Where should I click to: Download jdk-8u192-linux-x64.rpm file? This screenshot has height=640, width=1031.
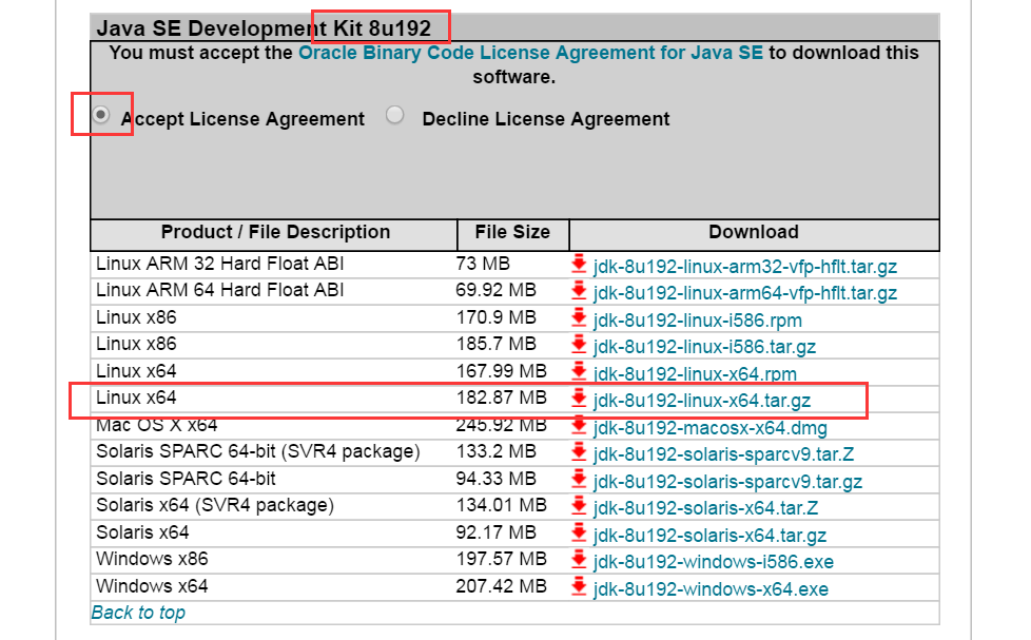coord(695,374)
